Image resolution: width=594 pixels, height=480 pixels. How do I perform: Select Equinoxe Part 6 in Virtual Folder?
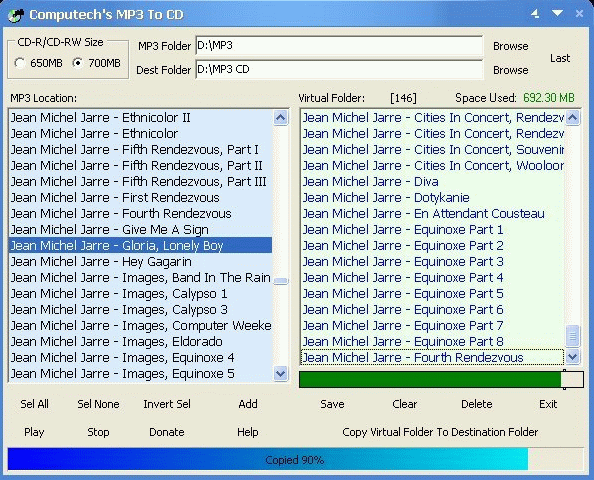pyautogui.click(x=432, y=310)
